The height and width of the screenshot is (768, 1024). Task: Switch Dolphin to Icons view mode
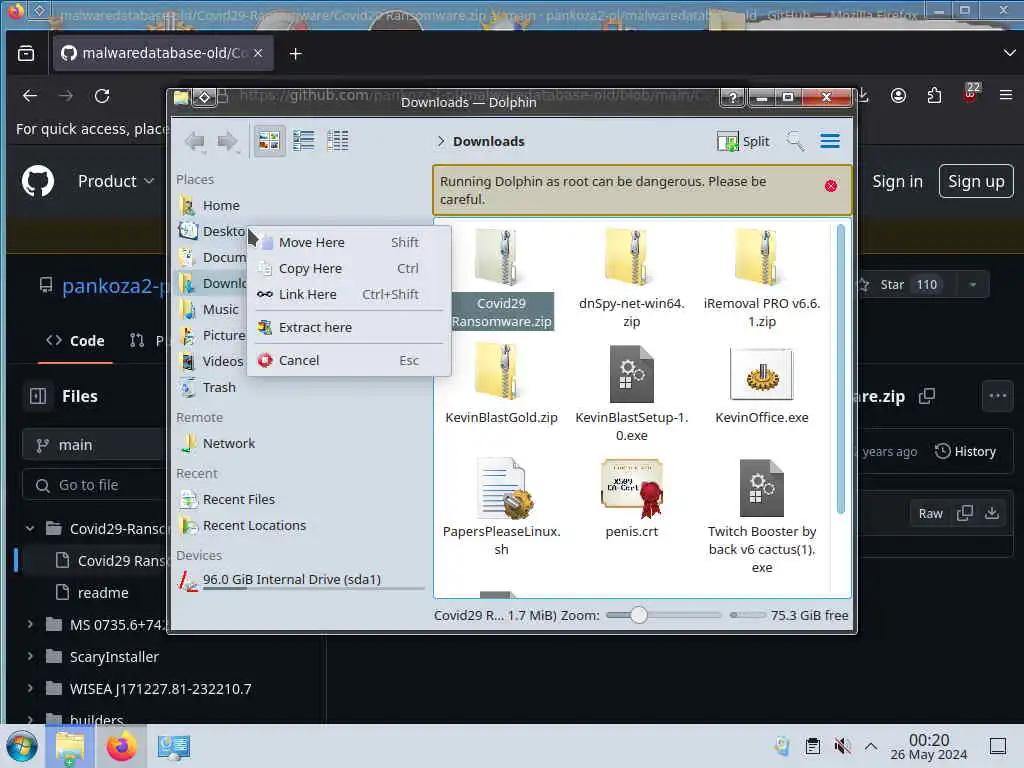click(268, 140)
